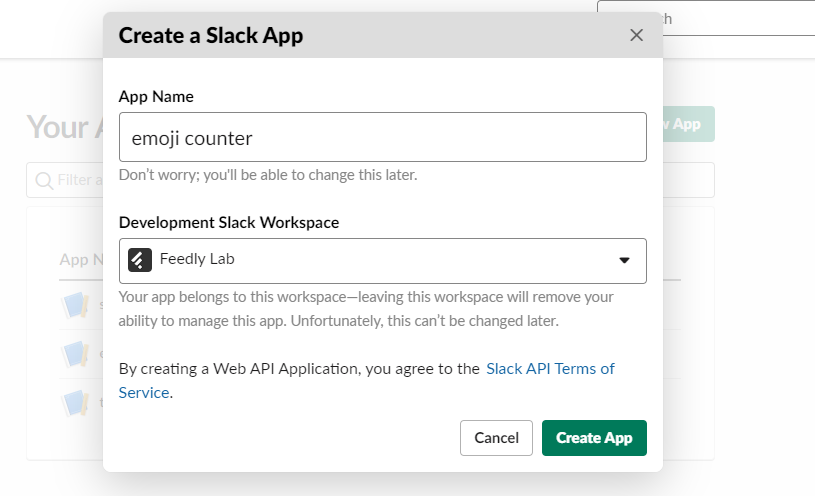Image resolution: width=815 pixels, height=496 pixels.
Task: Click the magnifier icon in the filter box
Action: tap(44, 181)
